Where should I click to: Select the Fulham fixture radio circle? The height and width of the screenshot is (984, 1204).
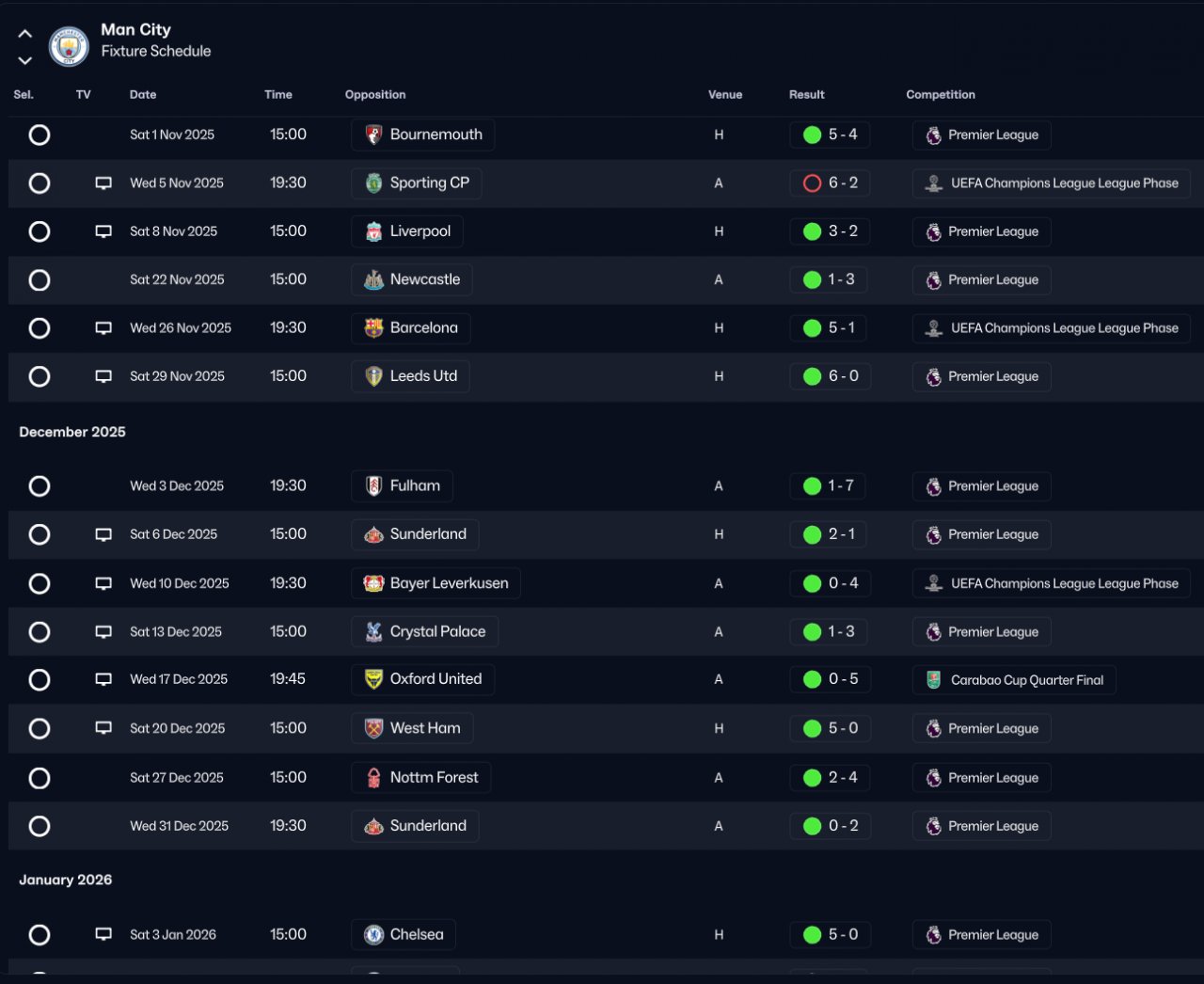click(40, 486)
